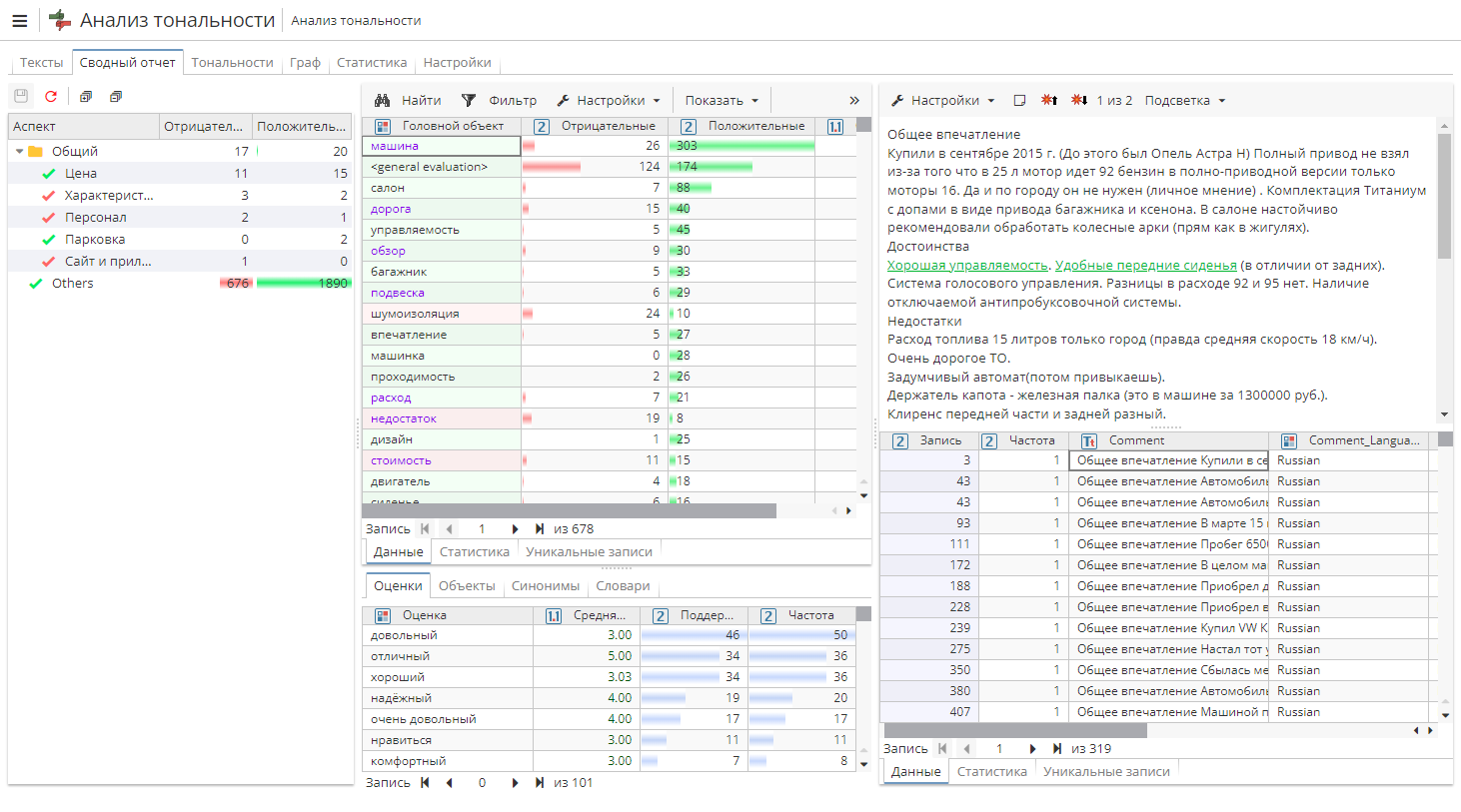Screen dimensions: 1461x812
Task: Click the save icon in aspect panel
Action: [21, 97]
